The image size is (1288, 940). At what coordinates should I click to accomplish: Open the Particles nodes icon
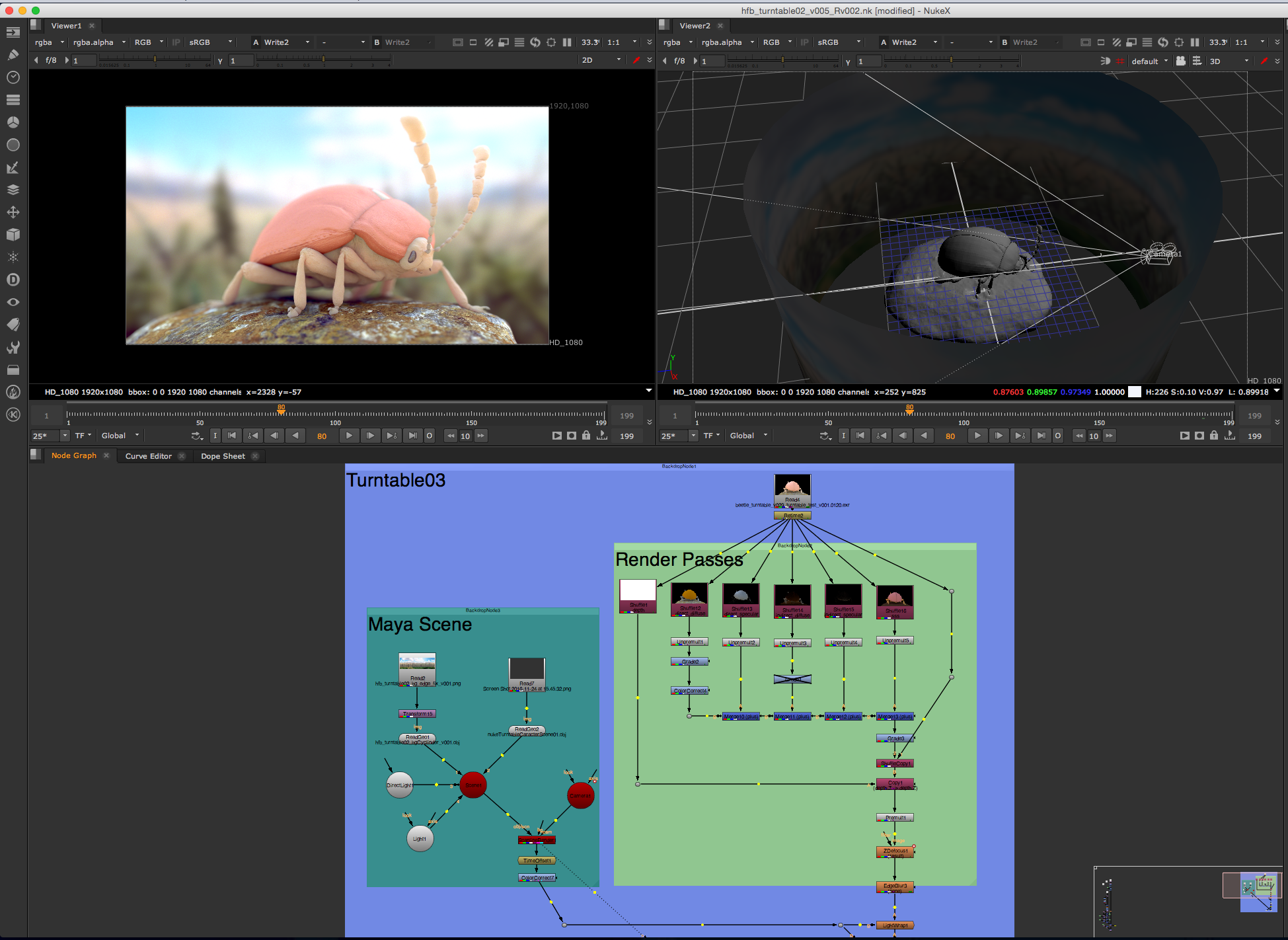(x=13, y=257)
